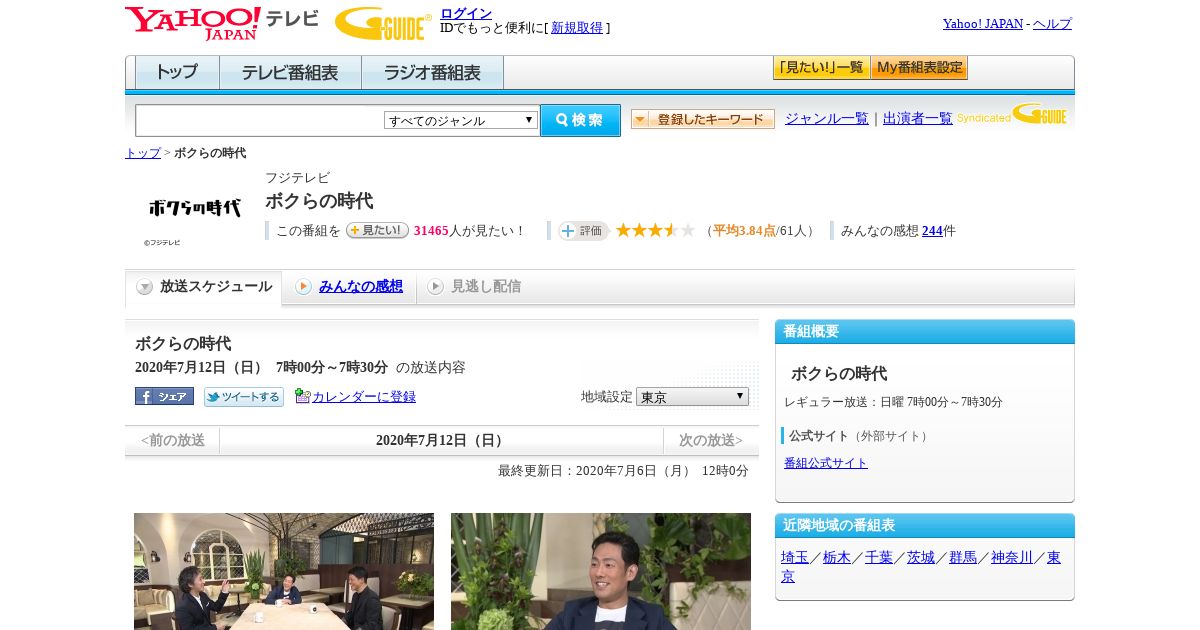Screen dimensions: 1200x630
Task: Click the Syndicated G-GUIDE badge
Action: tap(1012, 115)
